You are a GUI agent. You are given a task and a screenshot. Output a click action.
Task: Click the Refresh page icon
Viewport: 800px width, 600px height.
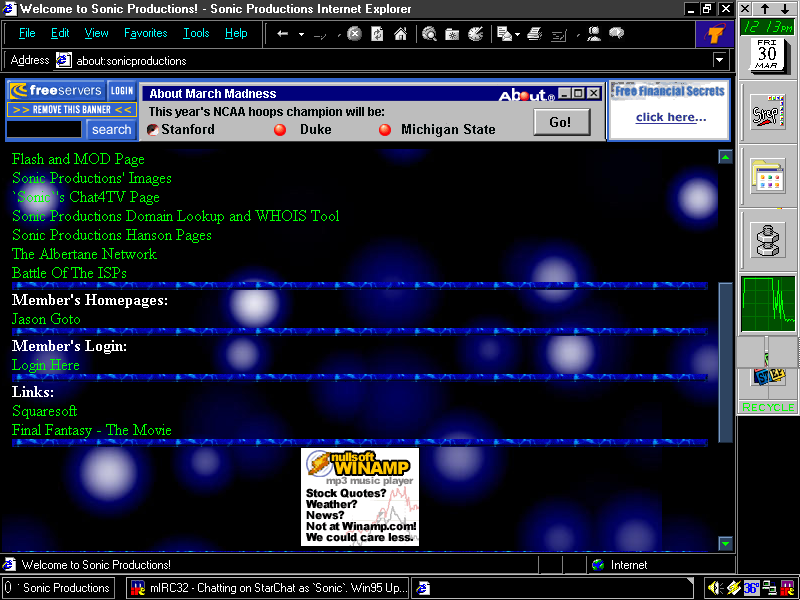pyautogui.click(x=377, y=33)
